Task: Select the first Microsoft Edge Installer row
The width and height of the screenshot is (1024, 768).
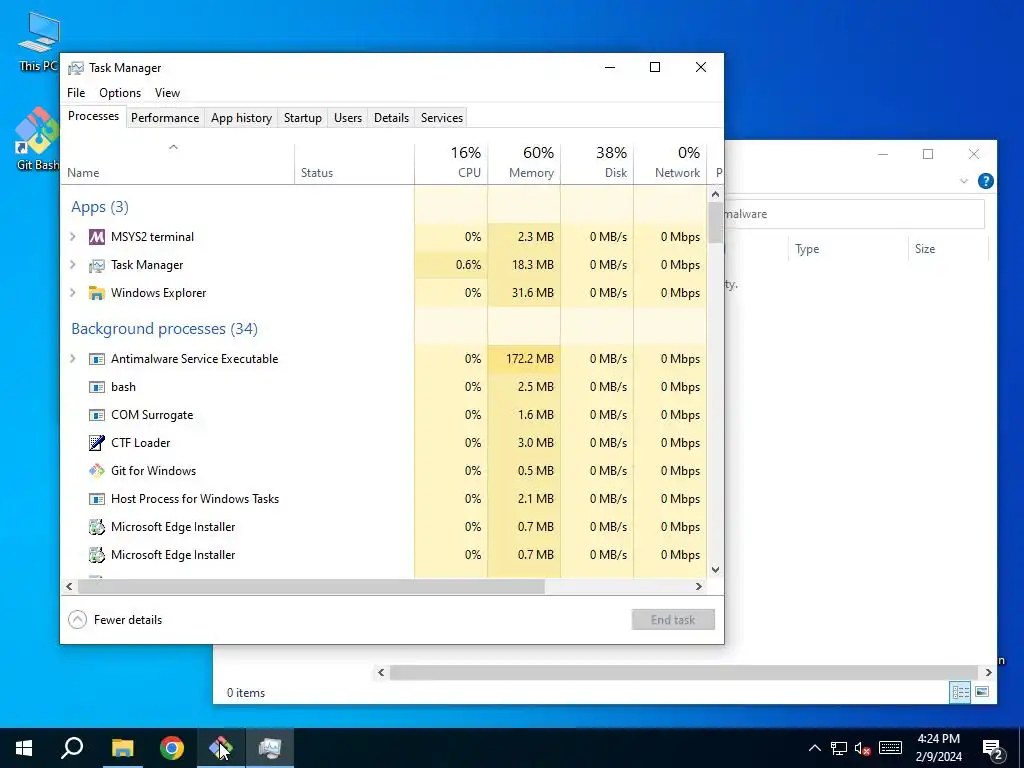Action: click(x=383, y=527)
